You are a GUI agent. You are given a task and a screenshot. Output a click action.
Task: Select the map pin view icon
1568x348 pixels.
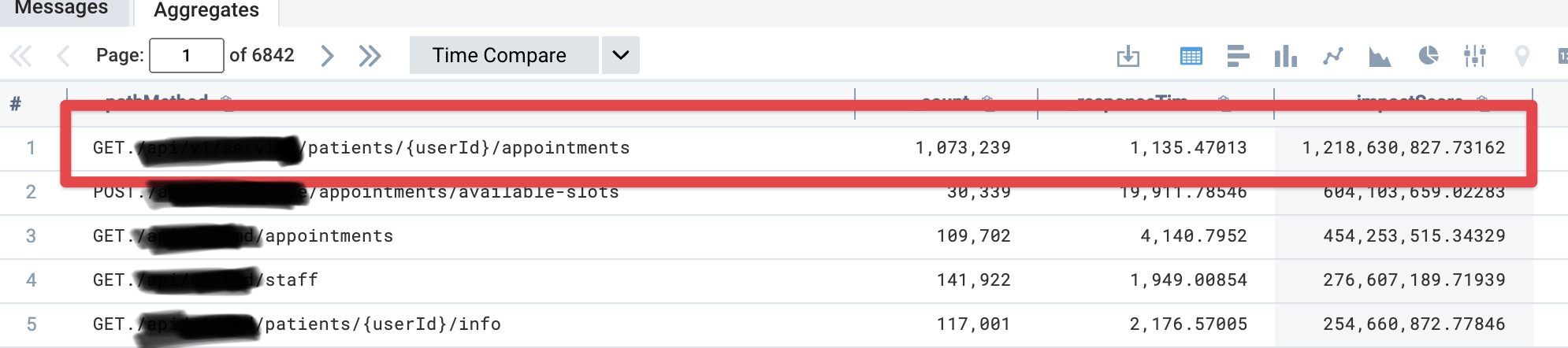[1522, 56]
